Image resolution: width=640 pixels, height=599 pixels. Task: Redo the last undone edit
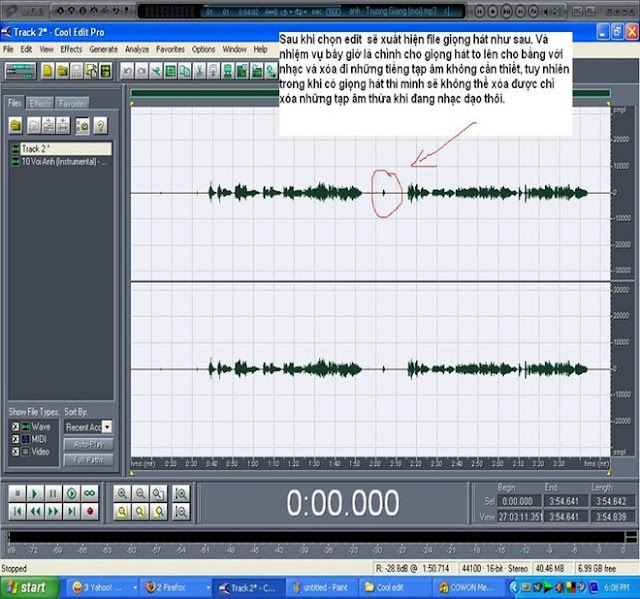coord(142,71)
